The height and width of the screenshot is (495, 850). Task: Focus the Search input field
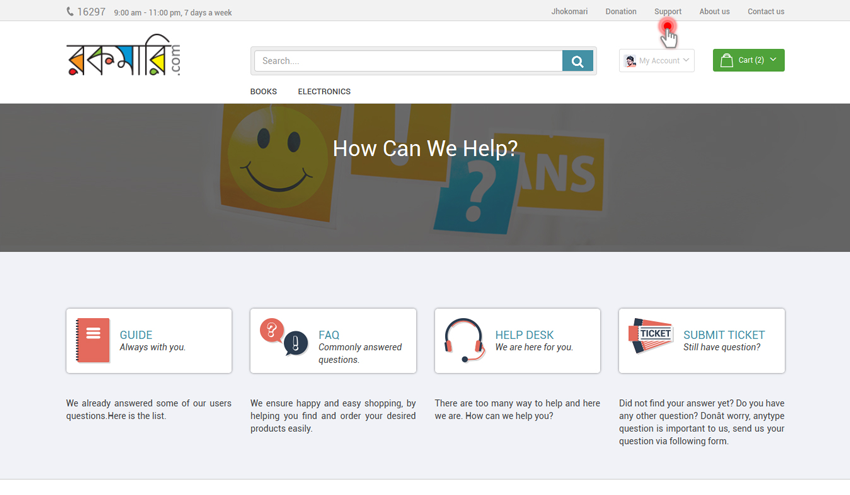tap(408, 61)
